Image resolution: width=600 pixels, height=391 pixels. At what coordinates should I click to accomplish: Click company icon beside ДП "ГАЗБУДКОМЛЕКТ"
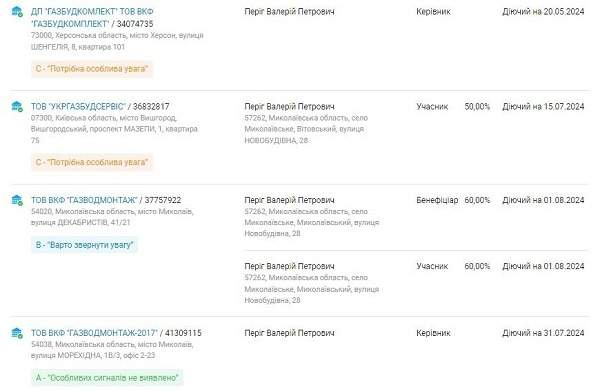pos(17,11)
